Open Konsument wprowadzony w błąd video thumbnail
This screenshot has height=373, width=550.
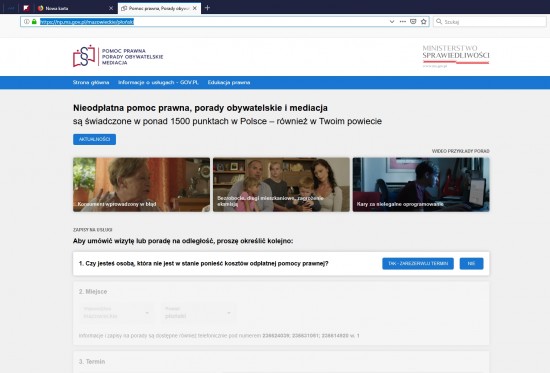click(x=141, y=185)
